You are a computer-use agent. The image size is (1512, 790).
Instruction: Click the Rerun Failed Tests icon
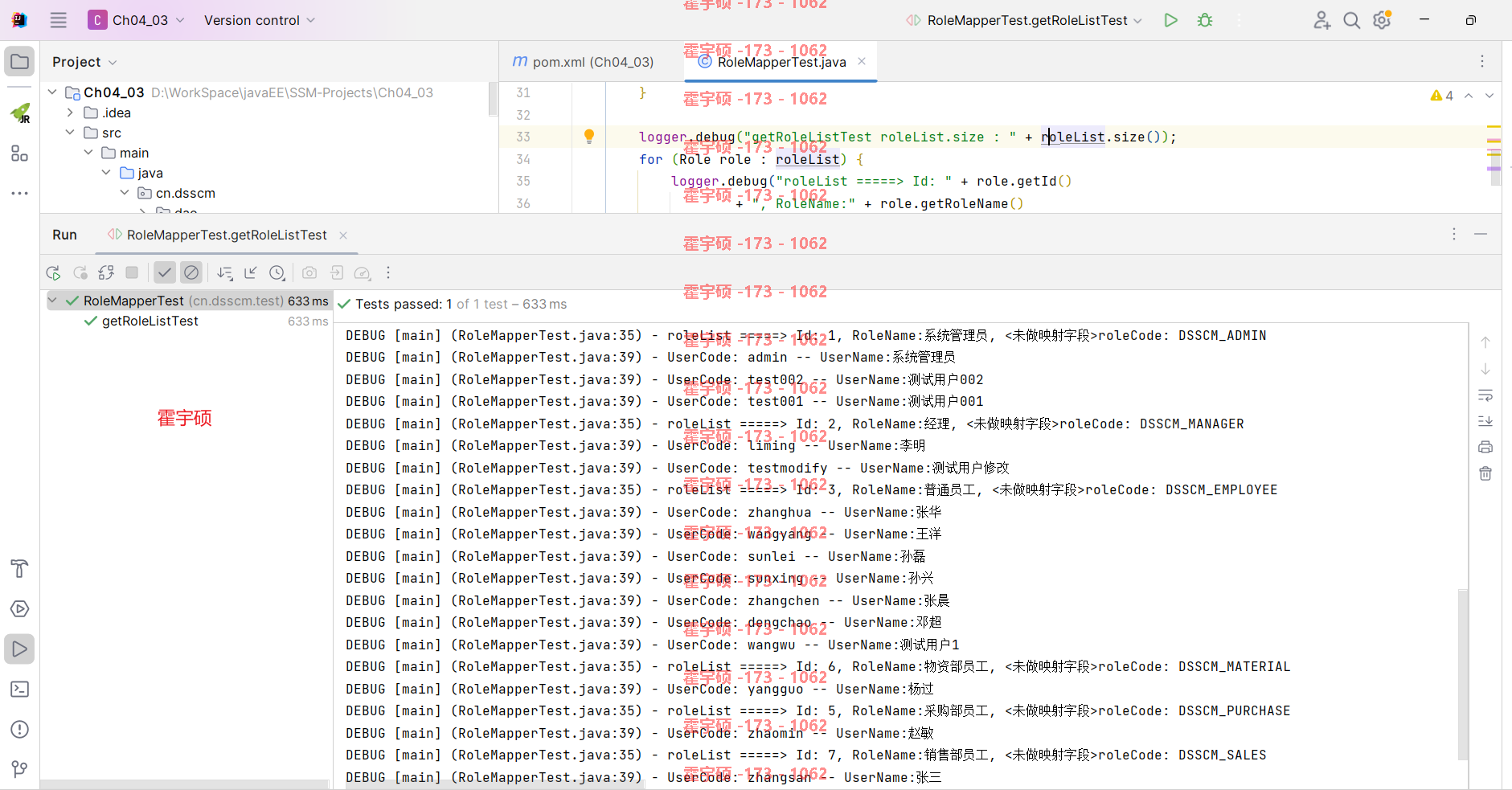80,273
